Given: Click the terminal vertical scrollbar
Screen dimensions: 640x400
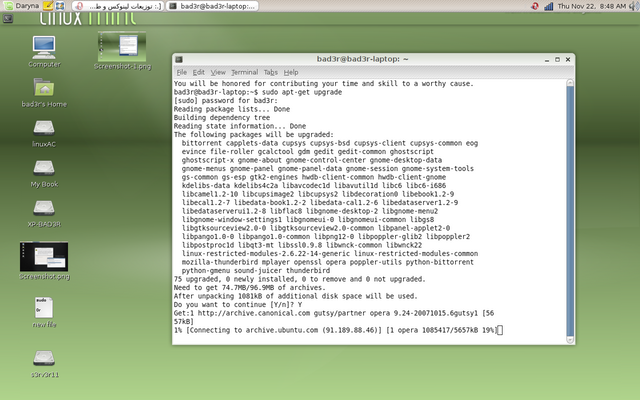Looking at the screenshot, I should click(x=570, y=211).
